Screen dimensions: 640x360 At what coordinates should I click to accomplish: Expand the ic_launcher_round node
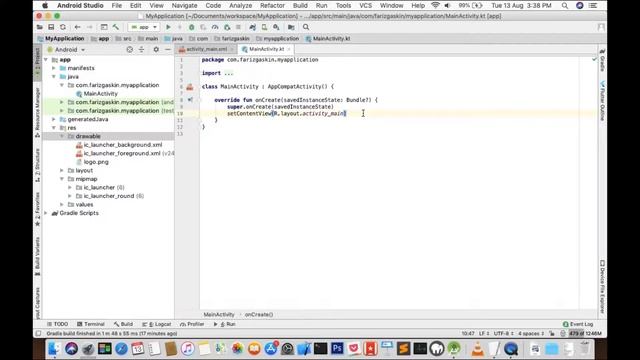[x=70, y=196]
